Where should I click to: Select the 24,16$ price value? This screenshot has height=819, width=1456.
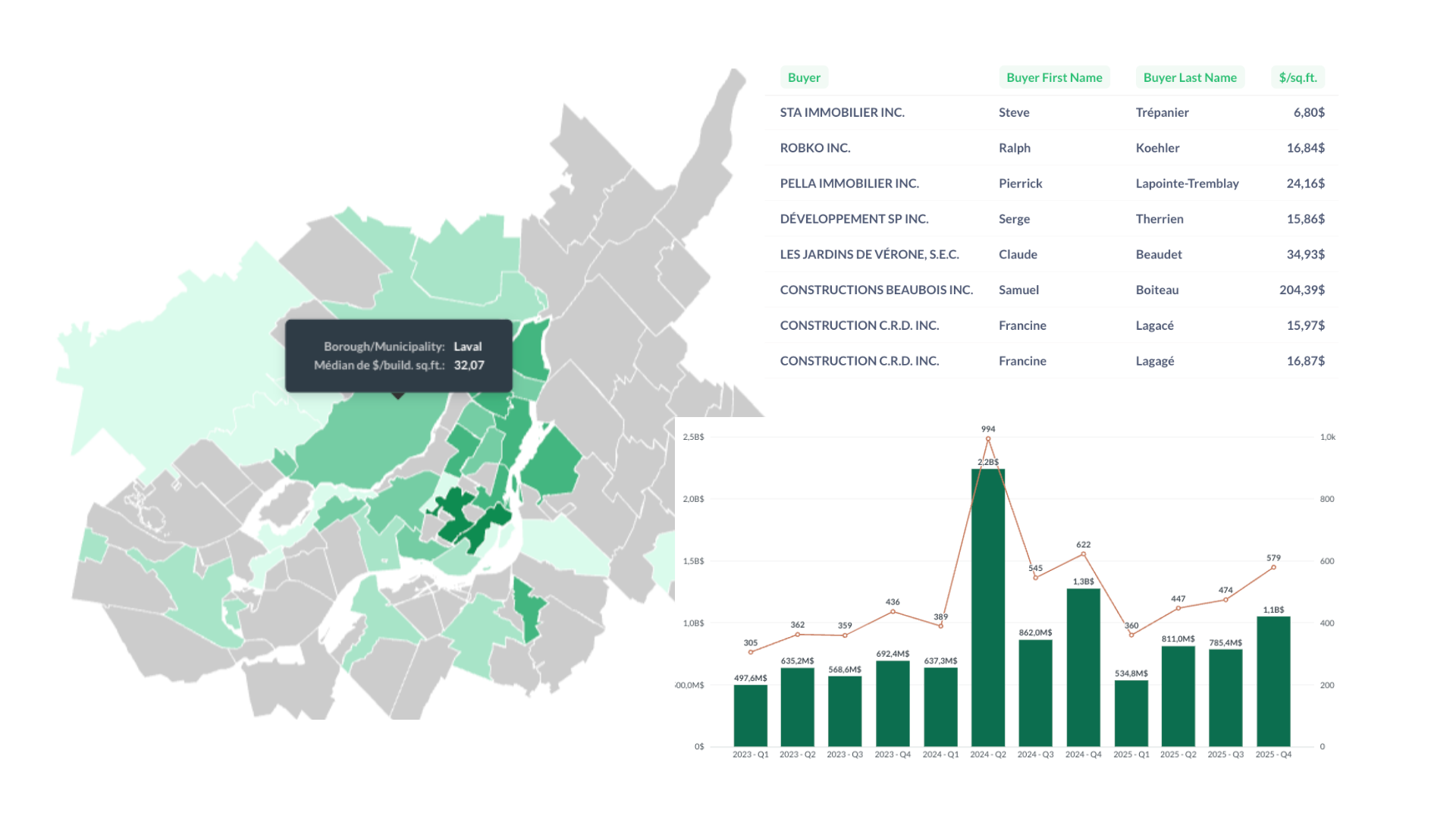coord(1305,184)
